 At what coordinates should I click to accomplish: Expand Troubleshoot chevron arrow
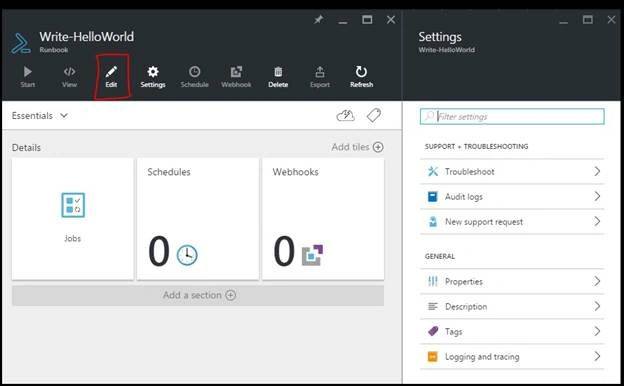click(597, 172)
